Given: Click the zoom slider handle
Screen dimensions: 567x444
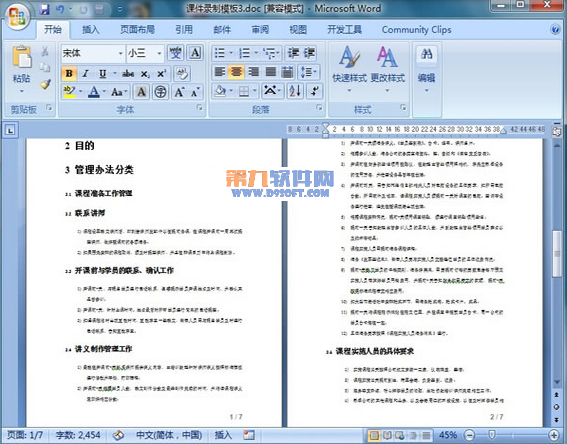Looking at the screenshot, I should click(491, 435).
